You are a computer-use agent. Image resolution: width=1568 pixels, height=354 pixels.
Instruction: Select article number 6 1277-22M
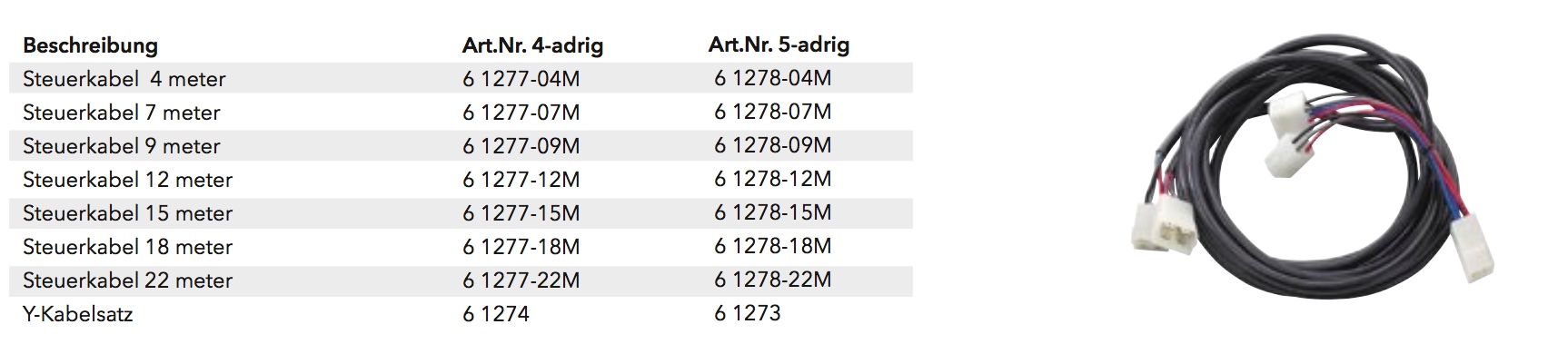click(521, 280)
